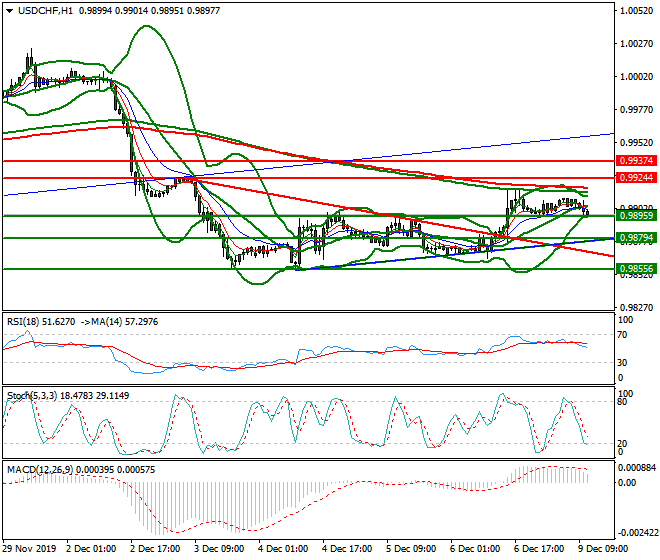The image size is (660, 560).
Task: Click the 0.99520 price scale value
Action: (x=636, y=143)
